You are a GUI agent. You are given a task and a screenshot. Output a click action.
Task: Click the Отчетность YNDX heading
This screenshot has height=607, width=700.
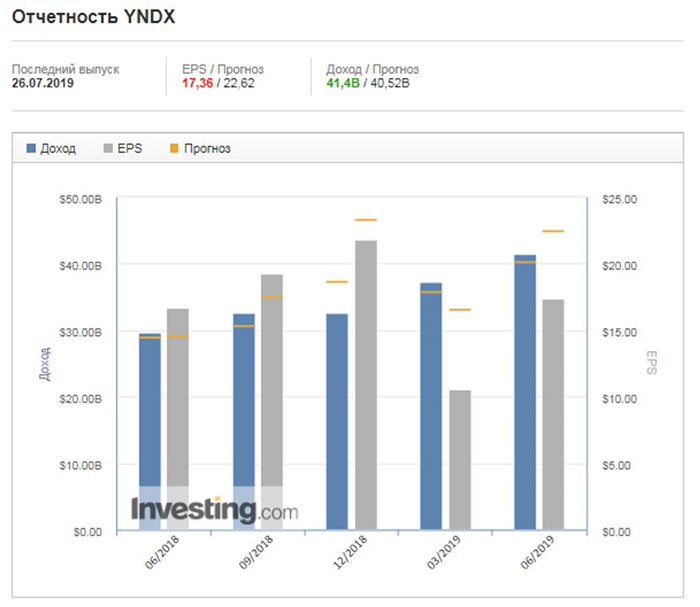click(x=93, y=17)
